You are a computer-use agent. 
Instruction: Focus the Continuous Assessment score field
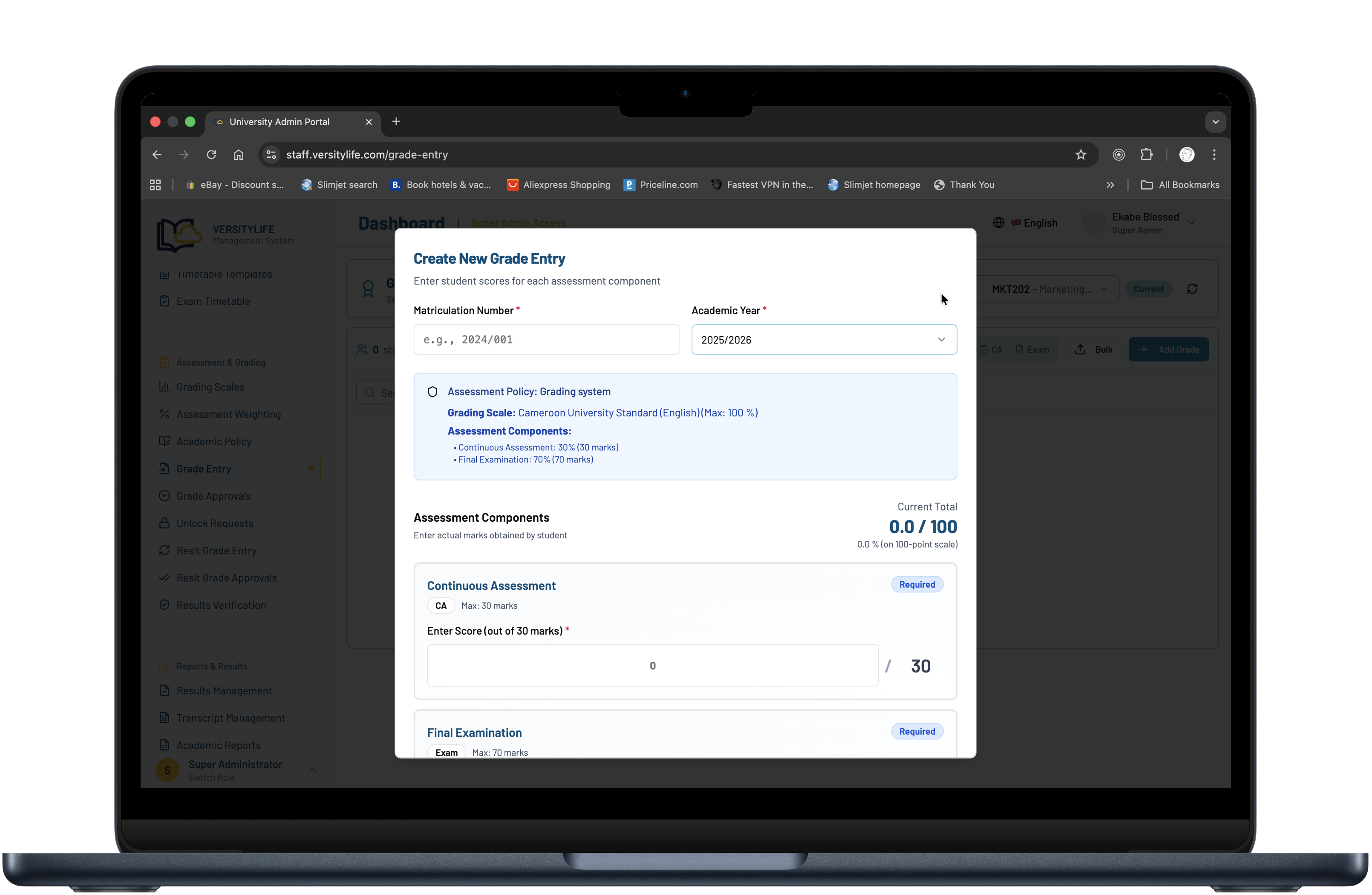point(652,665)
